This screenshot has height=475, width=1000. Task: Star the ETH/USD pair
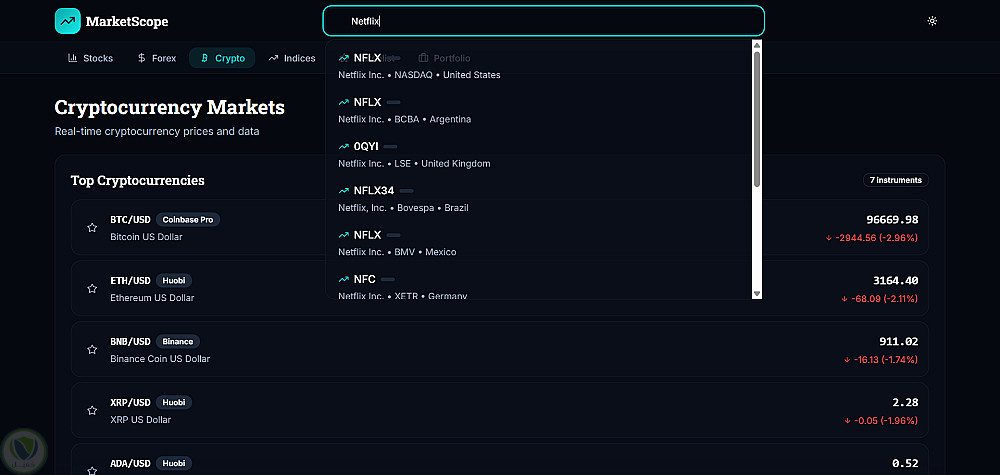(92, 289)
